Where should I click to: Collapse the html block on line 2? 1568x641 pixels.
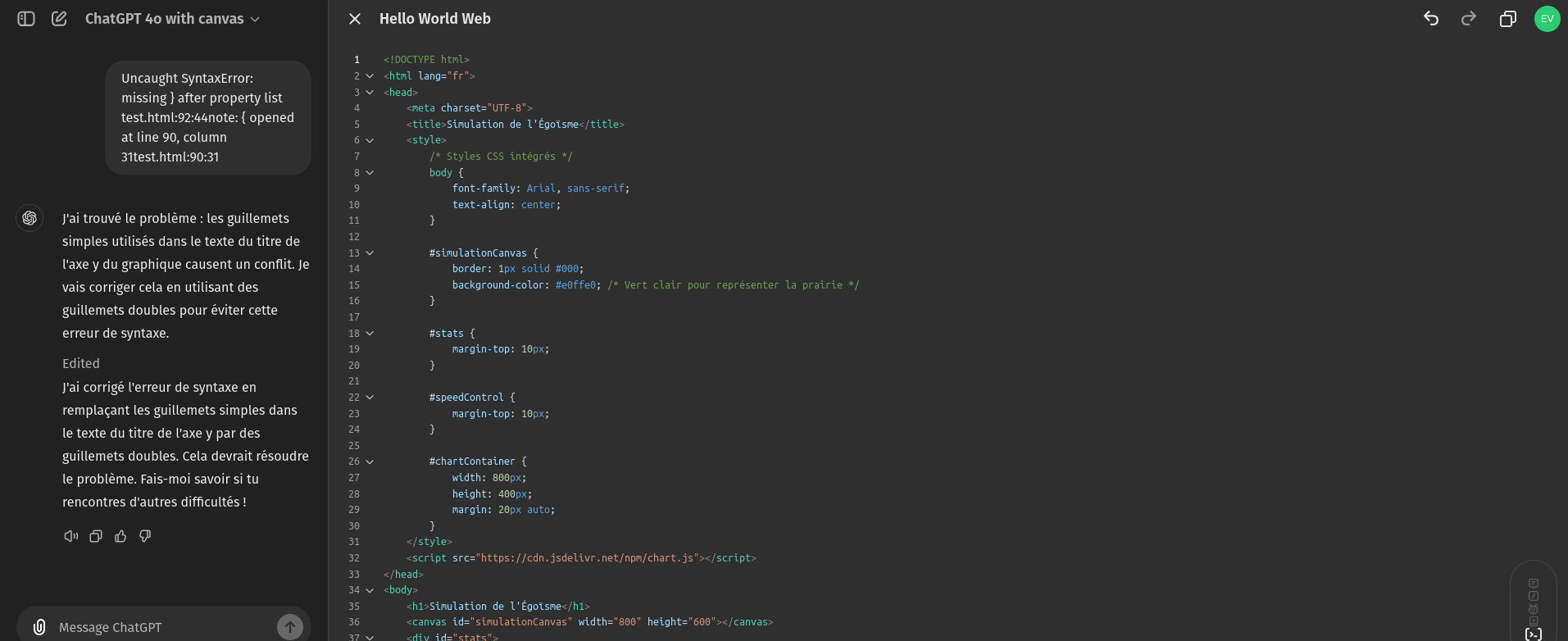tap(370, 76)
